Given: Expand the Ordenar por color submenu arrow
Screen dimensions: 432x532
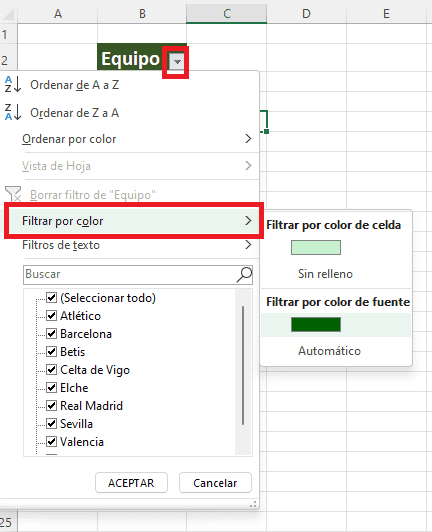Looking at the screenshot, I should click(248, 138).
